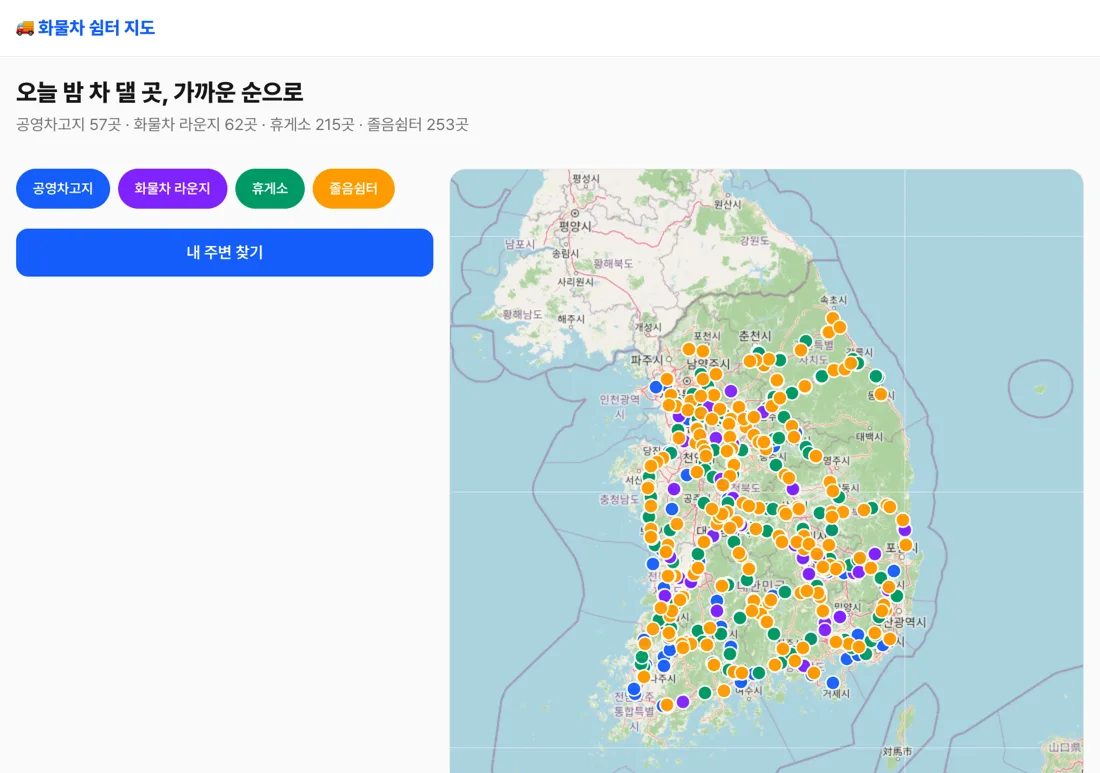Toggle the 화물차 라운지 filter chip

(x=173, y=189)
